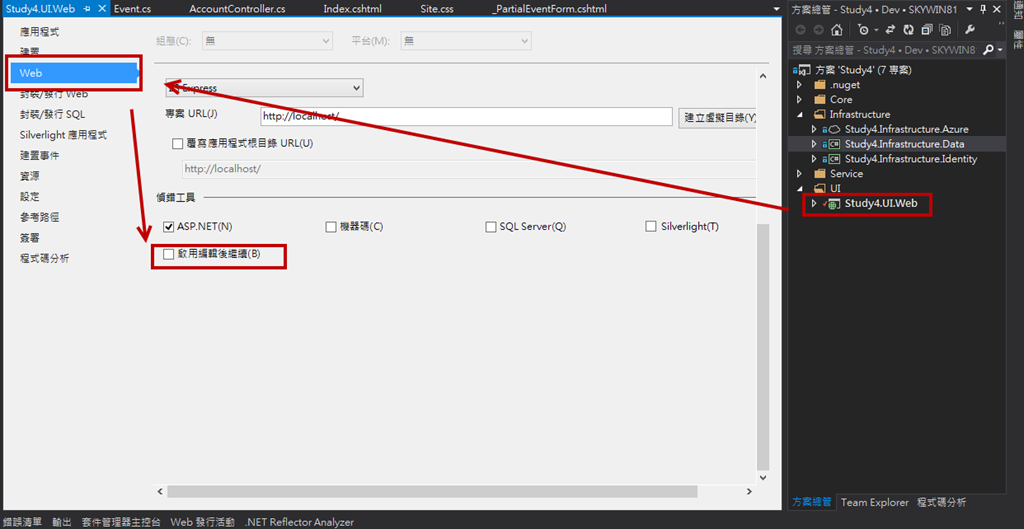Expand the Study4.UI.Web project node
This screenshot has width=1024, height=529.
(x=814, y=204)
